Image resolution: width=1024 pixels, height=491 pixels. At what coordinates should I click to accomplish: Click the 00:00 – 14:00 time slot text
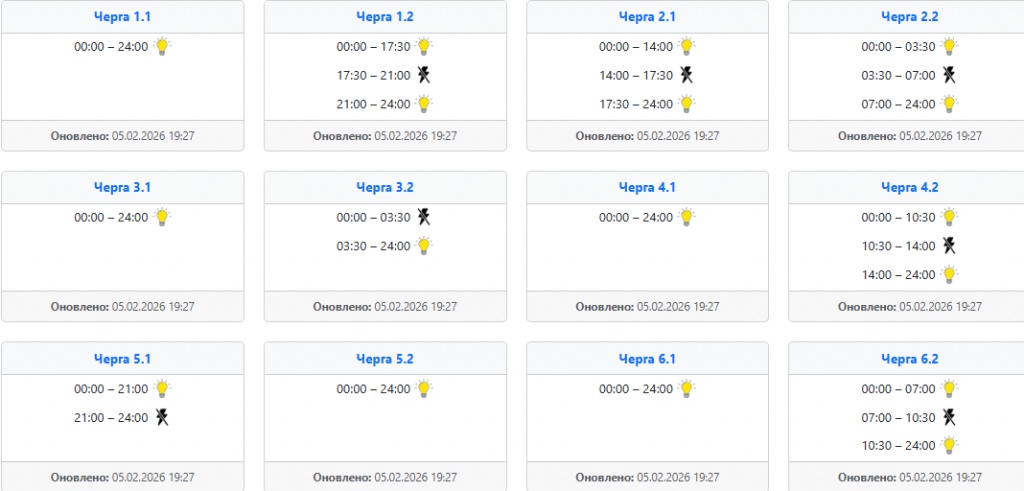coord(636,46)
